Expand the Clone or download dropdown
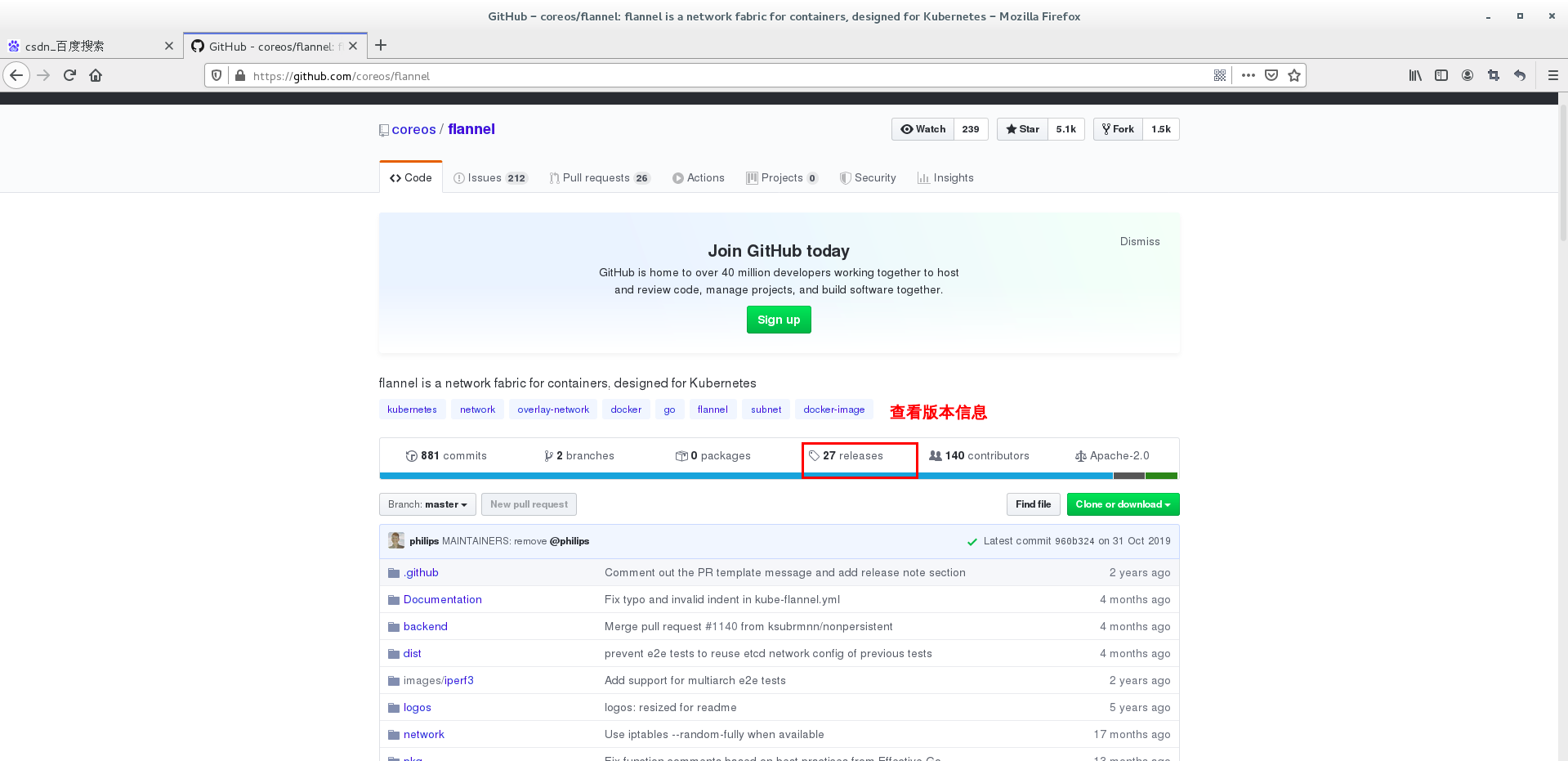The width and height of the screenshot is (1568, 761). click(1123, 504)
